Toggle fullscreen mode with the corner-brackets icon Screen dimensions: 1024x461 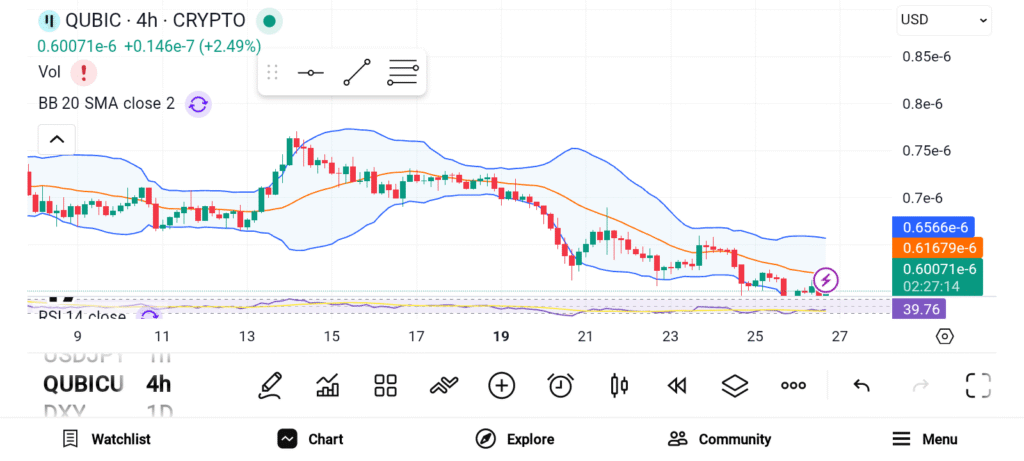pyautogui.click(x=978, y=385)
